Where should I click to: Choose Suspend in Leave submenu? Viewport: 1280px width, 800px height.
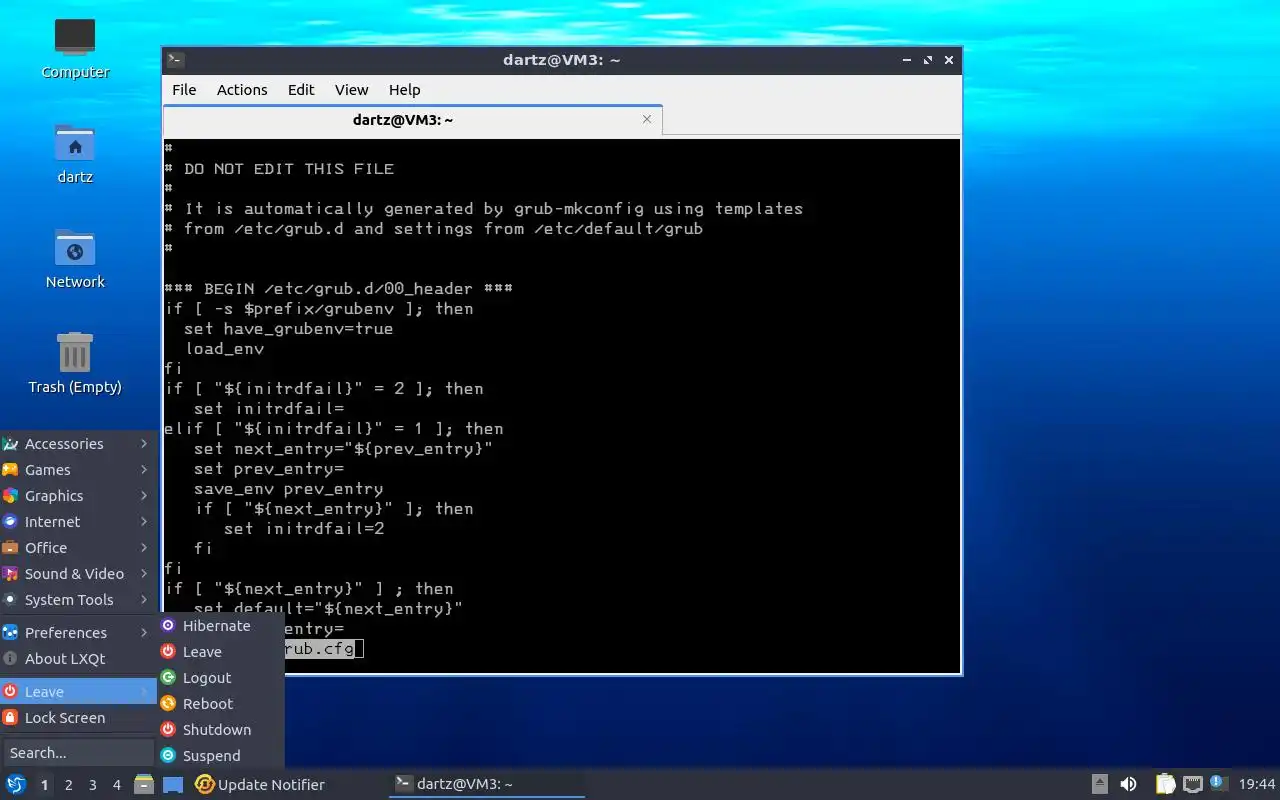pos(221,756)
